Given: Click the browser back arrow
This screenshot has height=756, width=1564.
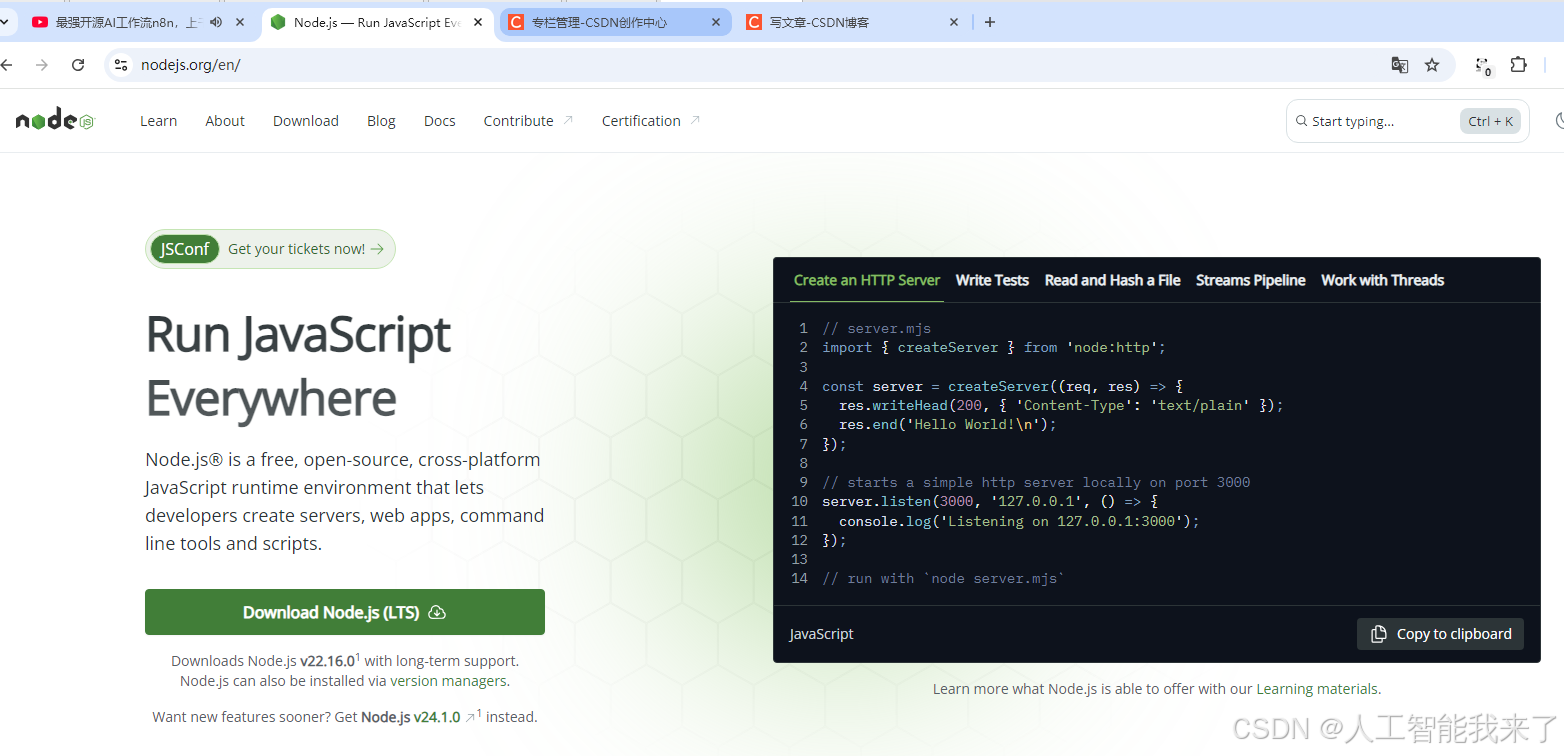Looking at the screenshot, I should click(x=7, y=65).
